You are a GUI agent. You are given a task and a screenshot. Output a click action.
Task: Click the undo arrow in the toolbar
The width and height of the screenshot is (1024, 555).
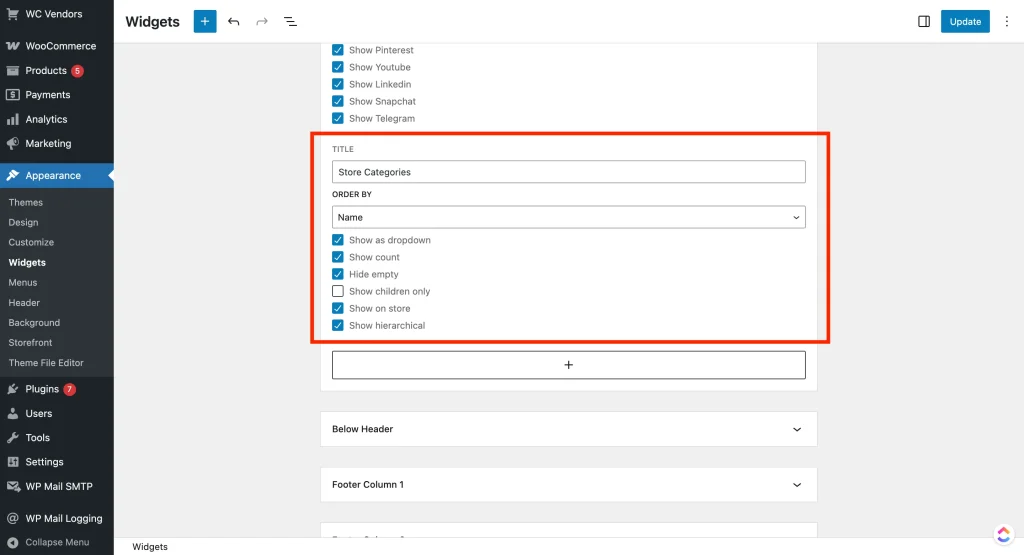pyautogui.click(x=234, y=21)
